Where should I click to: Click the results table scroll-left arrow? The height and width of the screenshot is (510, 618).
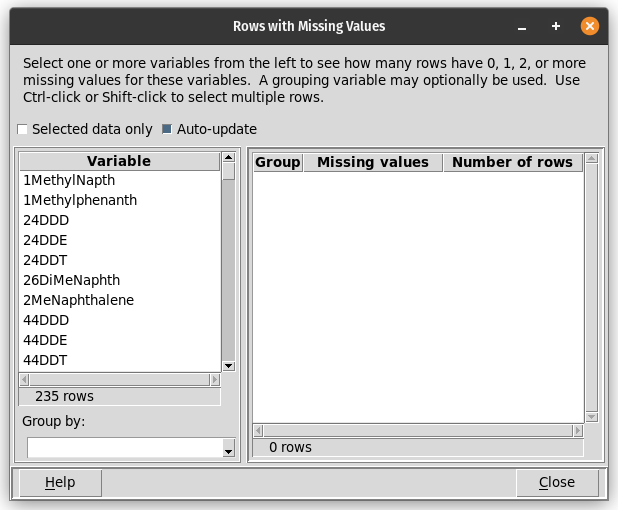259,430
